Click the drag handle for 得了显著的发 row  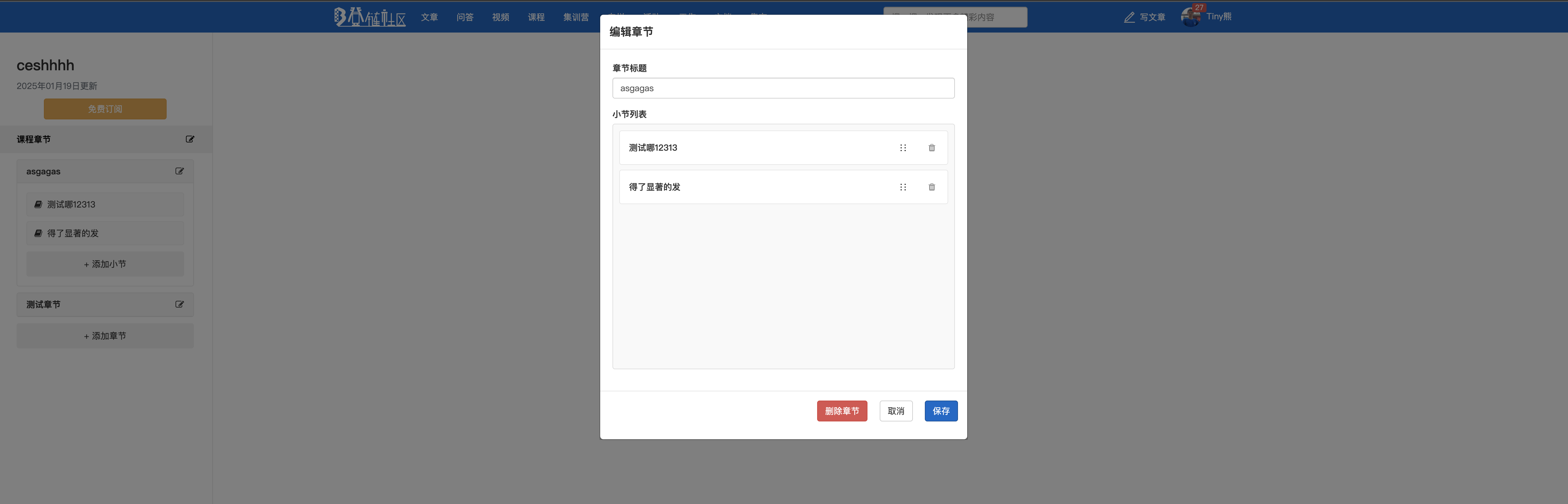pos(903,188)
